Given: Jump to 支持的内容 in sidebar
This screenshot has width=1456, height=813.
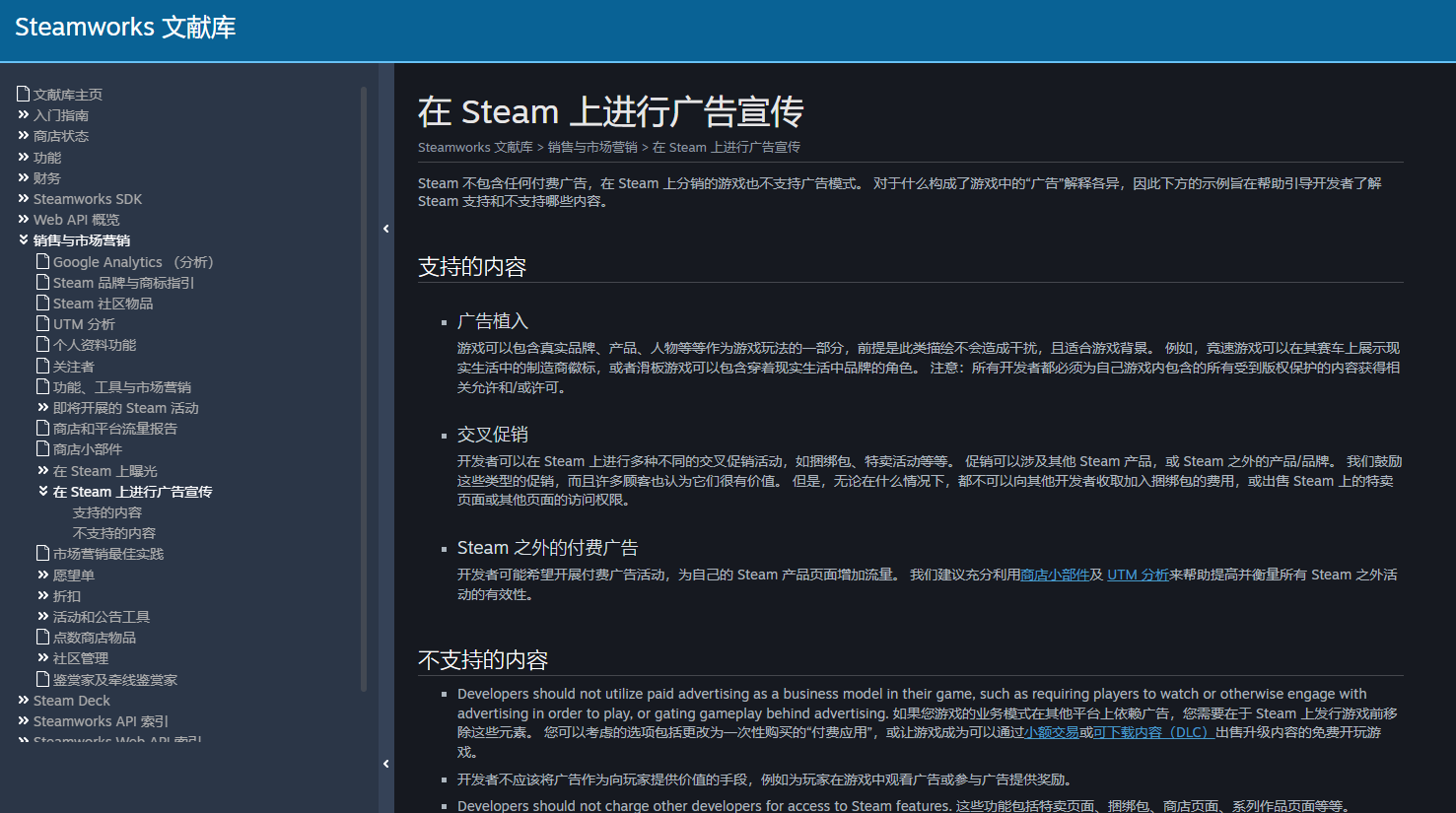Looking at the screenshot, I should (x=107, y=512).
